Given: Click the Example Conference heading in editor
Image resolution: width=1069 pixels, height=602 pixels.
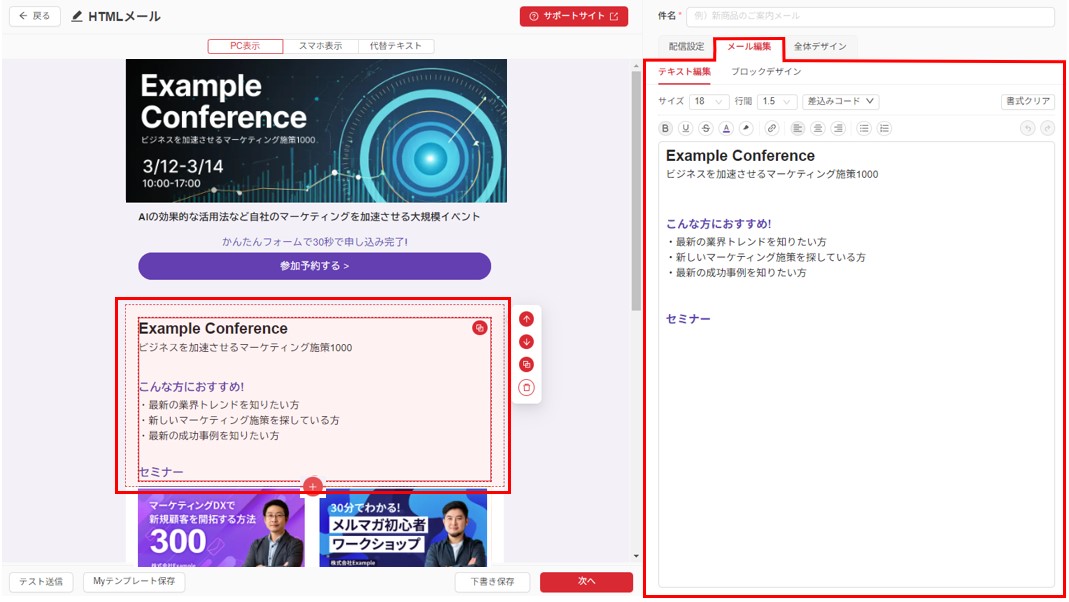Looking at the screenshot, I should point(740,156).
